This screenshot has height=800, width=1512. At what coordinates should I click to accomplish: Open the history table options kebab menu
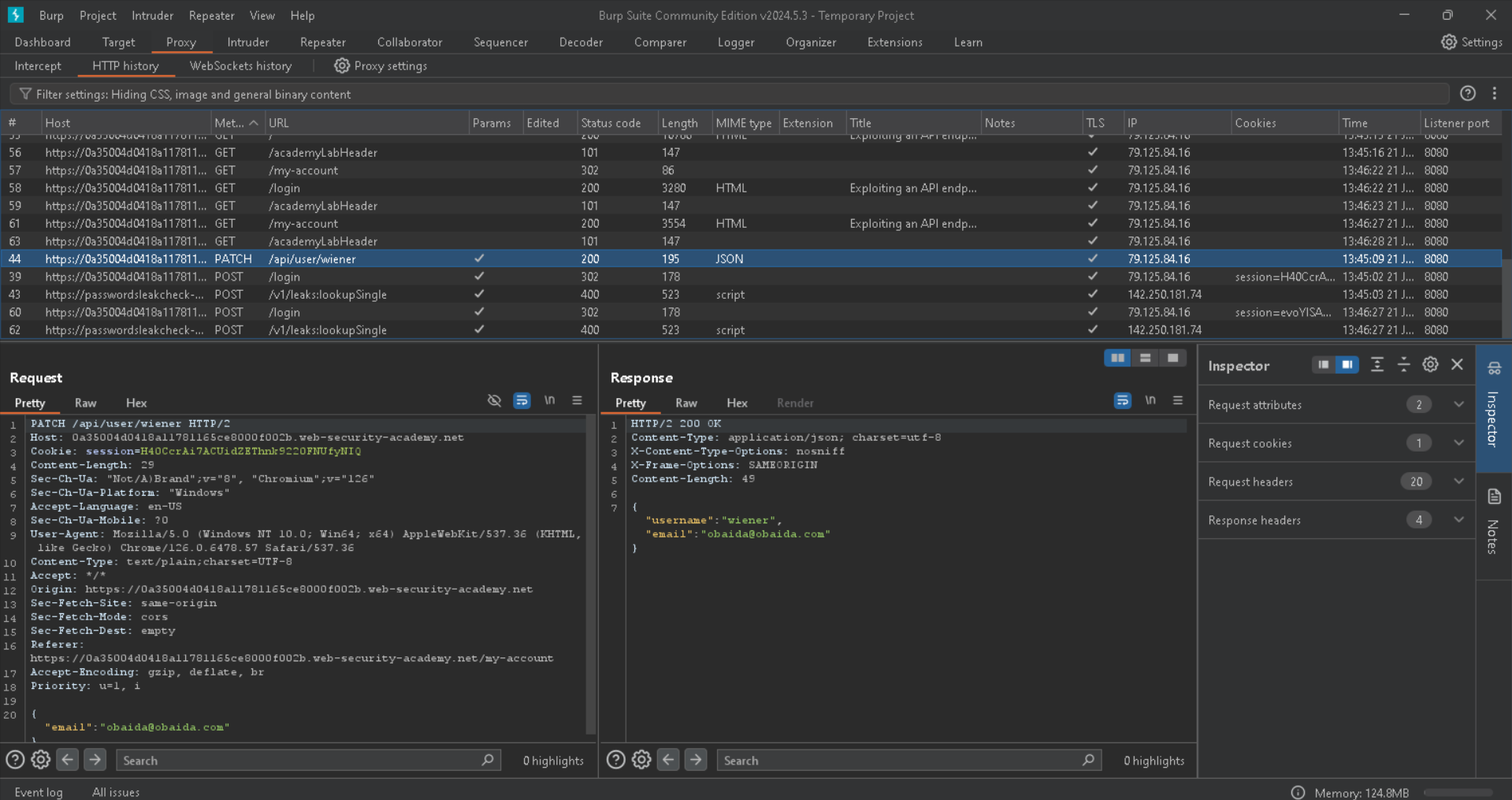(1495, 94)
